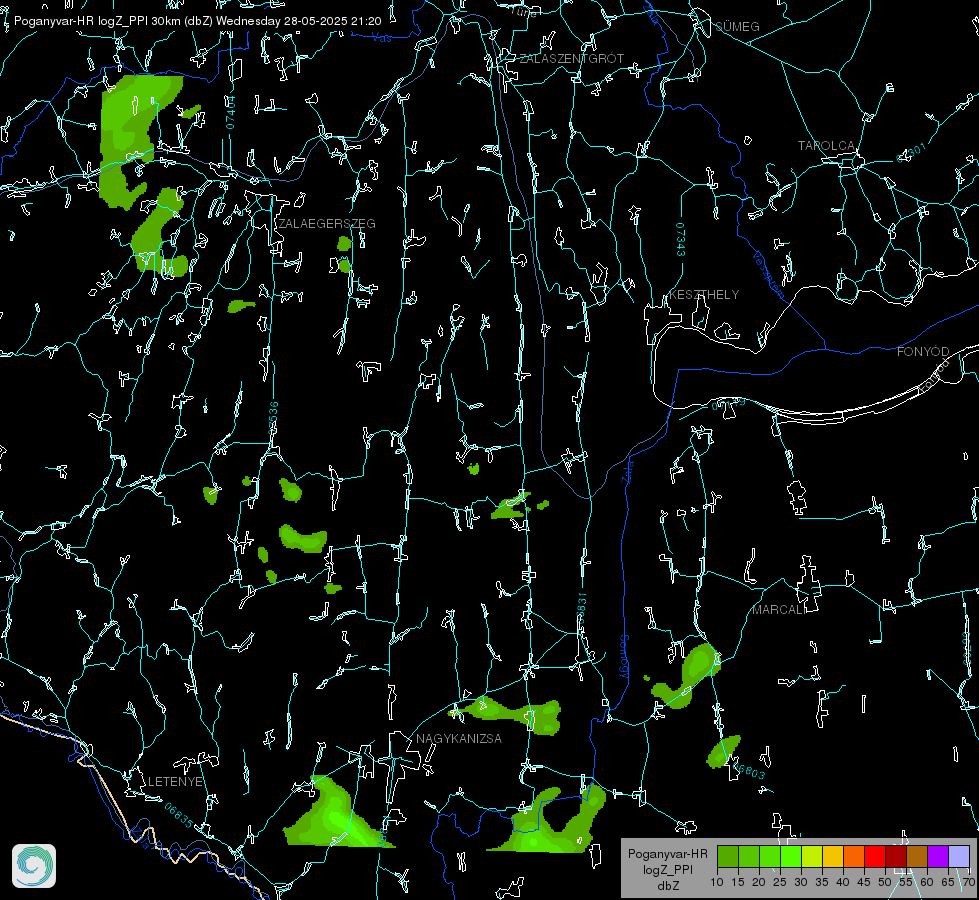979x900 pixels.
Task: Pick the 30–35 dBZ yellow-green swatch
Action: [812, 856]
